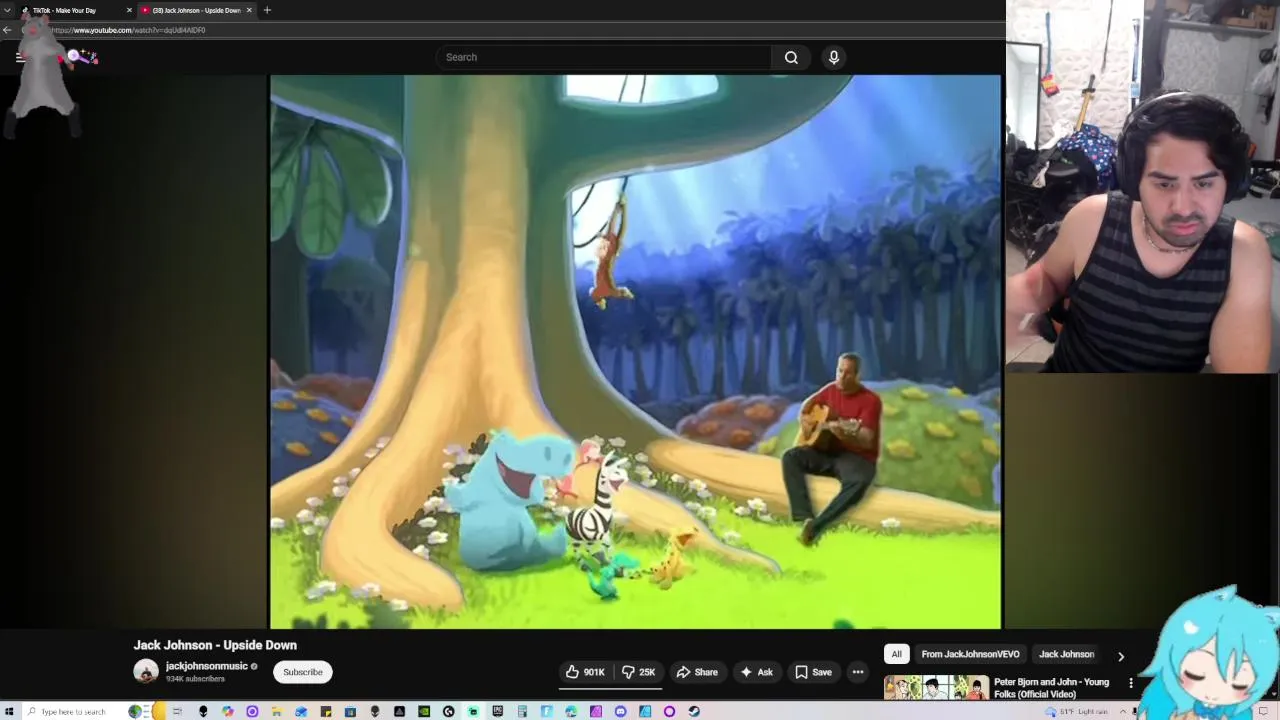Show more filter chips with the arrow
This screenshot has height=720, width=1280.
click(x=1121, y=656)
